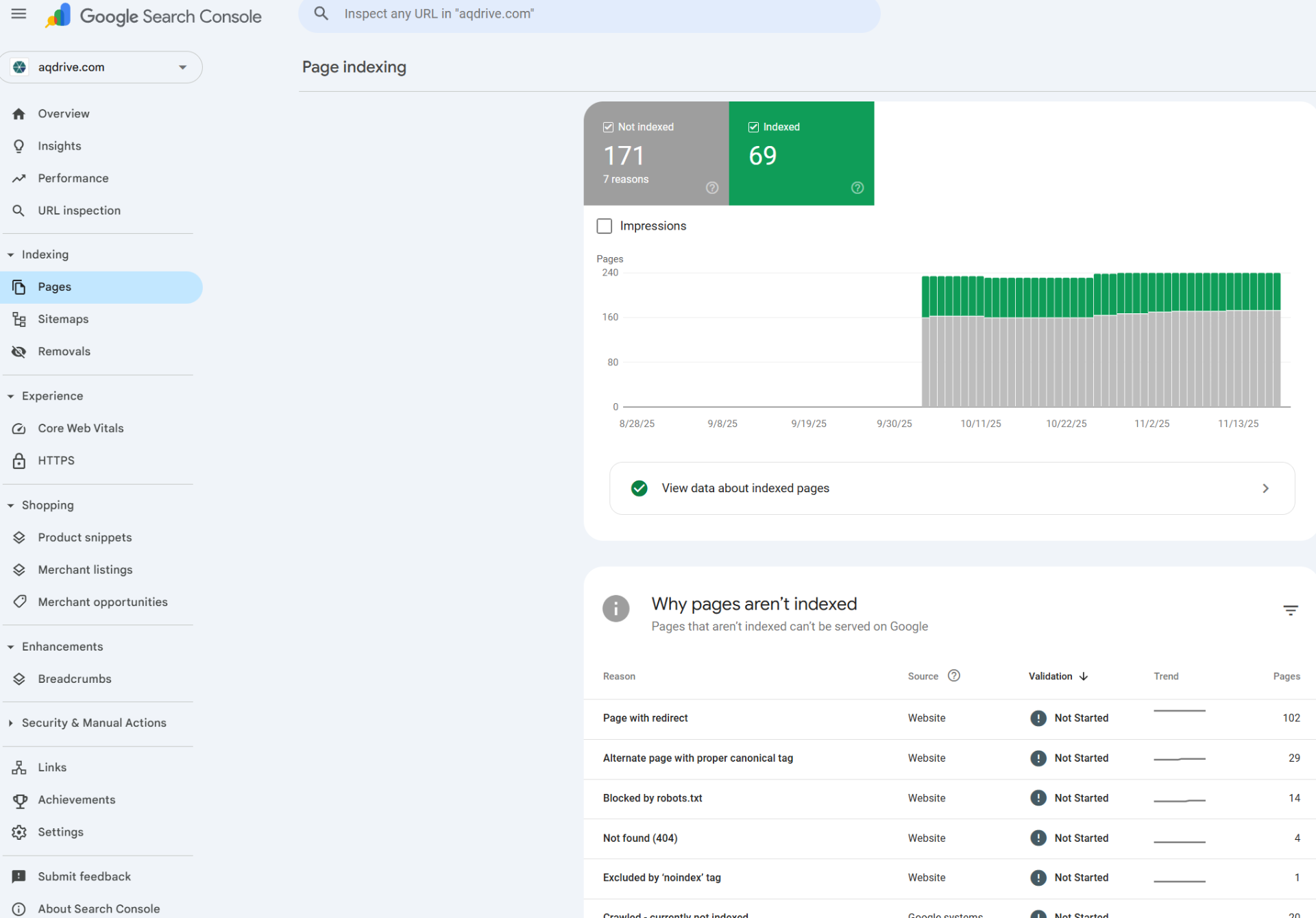
Task: Click the table filter icon
Action: pos(1290,610)
